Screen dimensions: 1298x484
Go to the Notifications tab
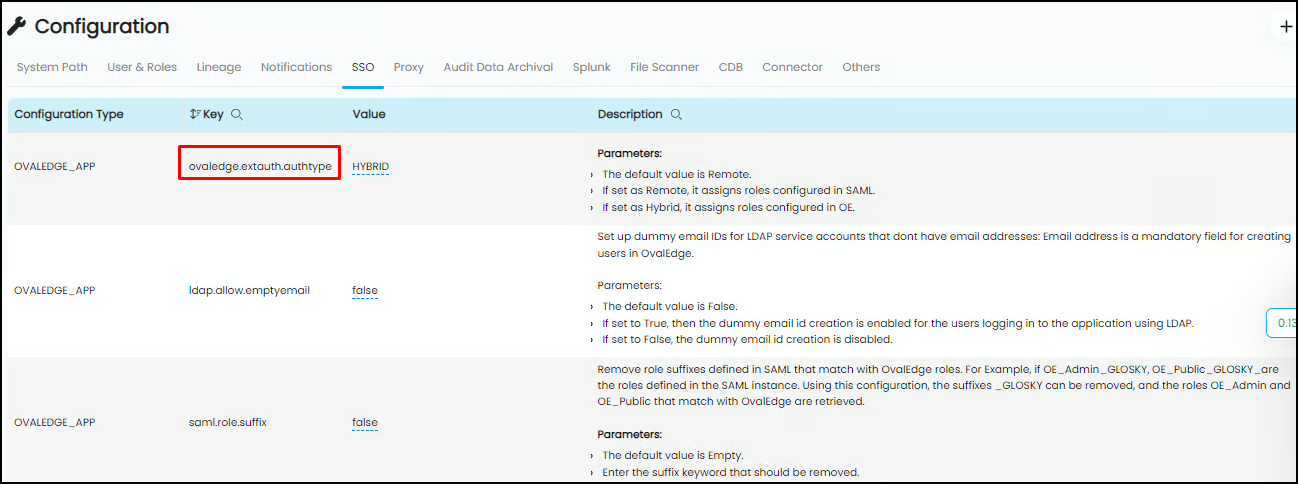(x=296, y=67)
